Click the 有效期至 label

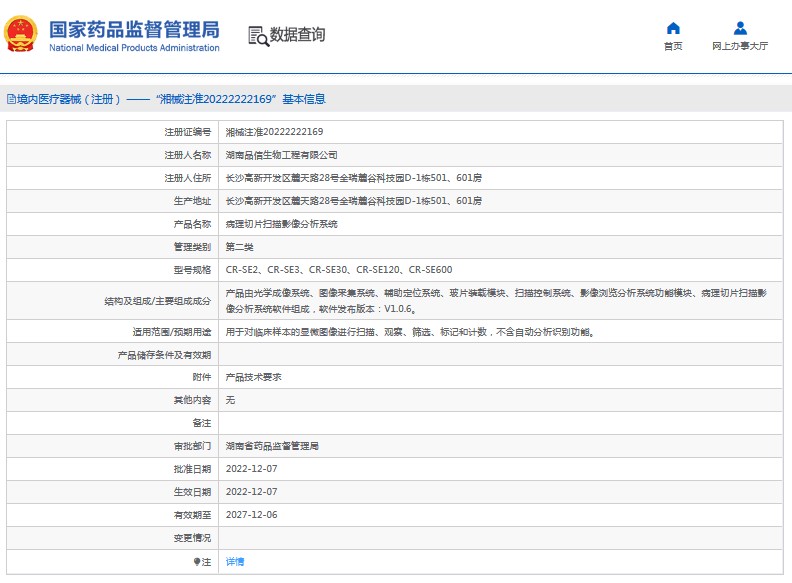pyautogui.click(x=192, y=515)
